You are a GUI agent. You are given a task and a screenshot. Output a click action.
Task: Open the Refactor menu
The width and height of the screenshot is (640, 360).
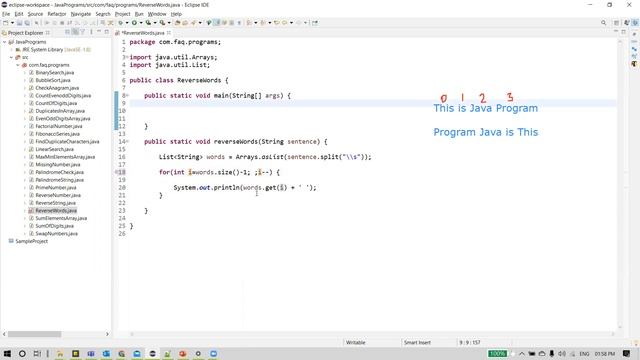pos(57,14)
